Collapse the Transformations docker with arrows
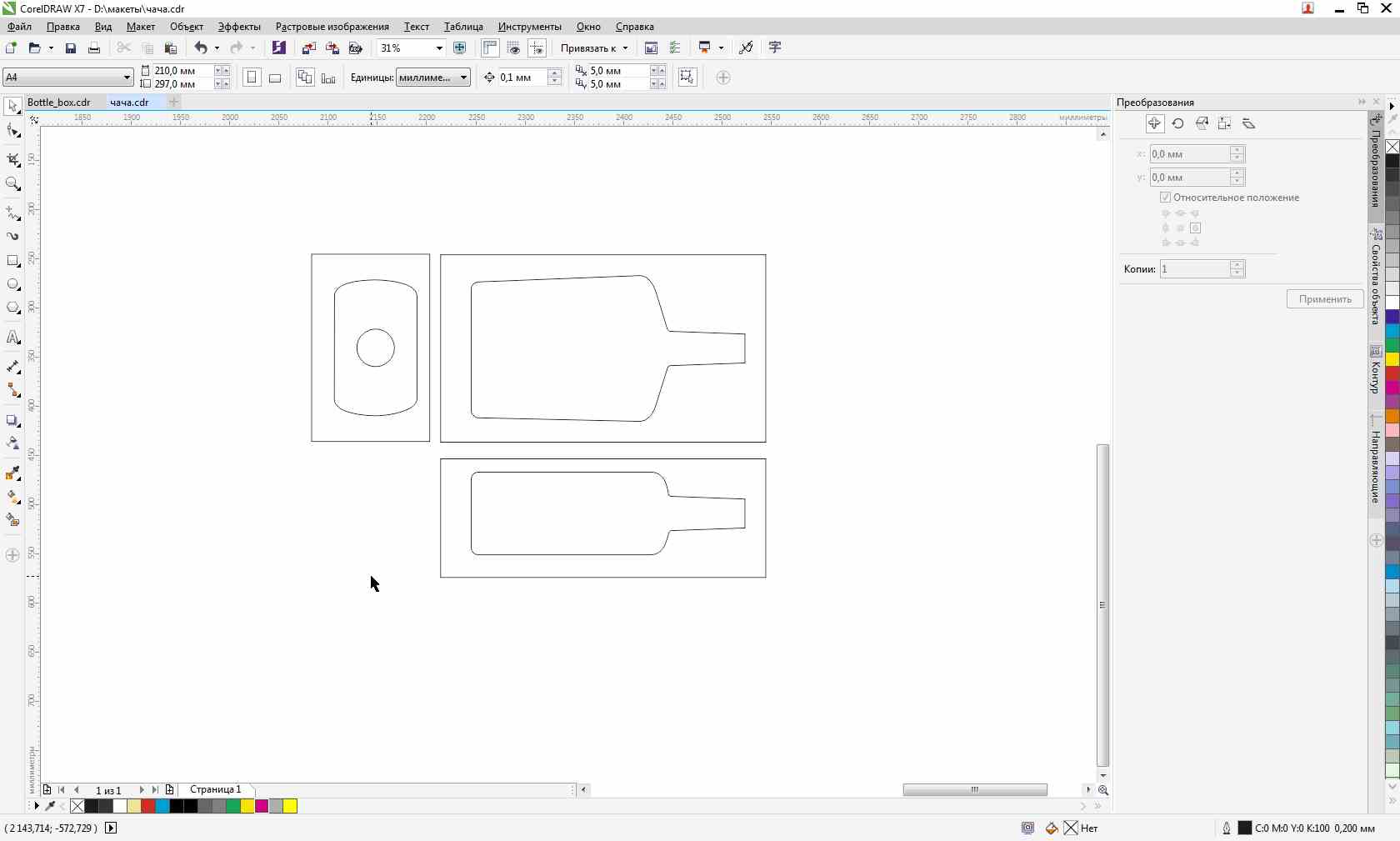This screenshot has height=841, width=1400. 1362,102
